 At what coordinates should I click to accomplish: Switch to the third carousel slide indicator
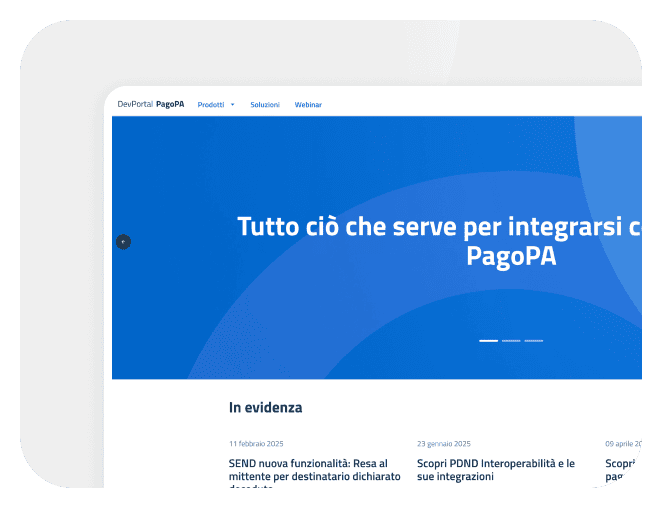pos(534,341)
